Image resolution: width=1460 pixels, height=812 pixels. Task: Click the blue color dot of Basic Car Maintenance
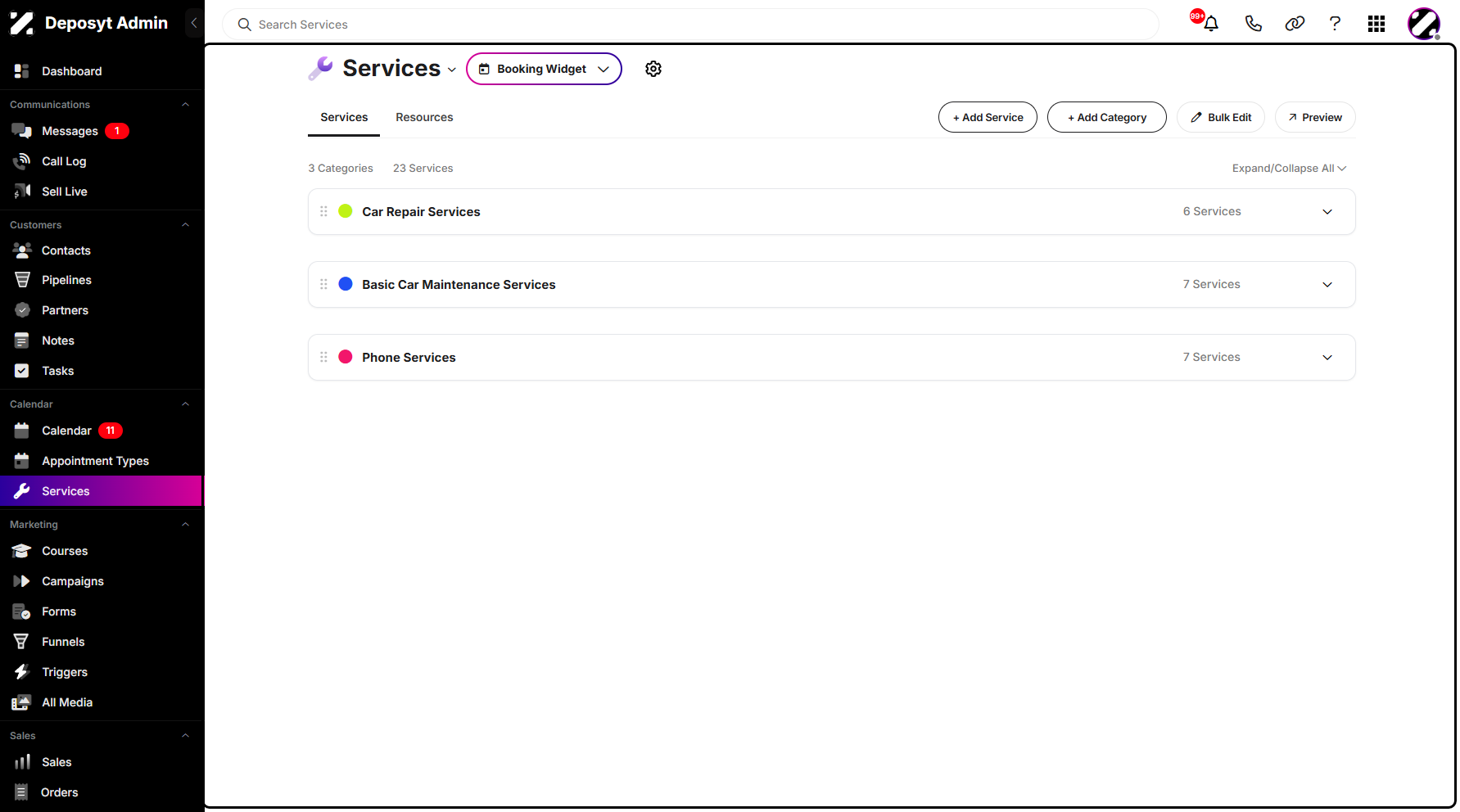(x=346, y=284)
